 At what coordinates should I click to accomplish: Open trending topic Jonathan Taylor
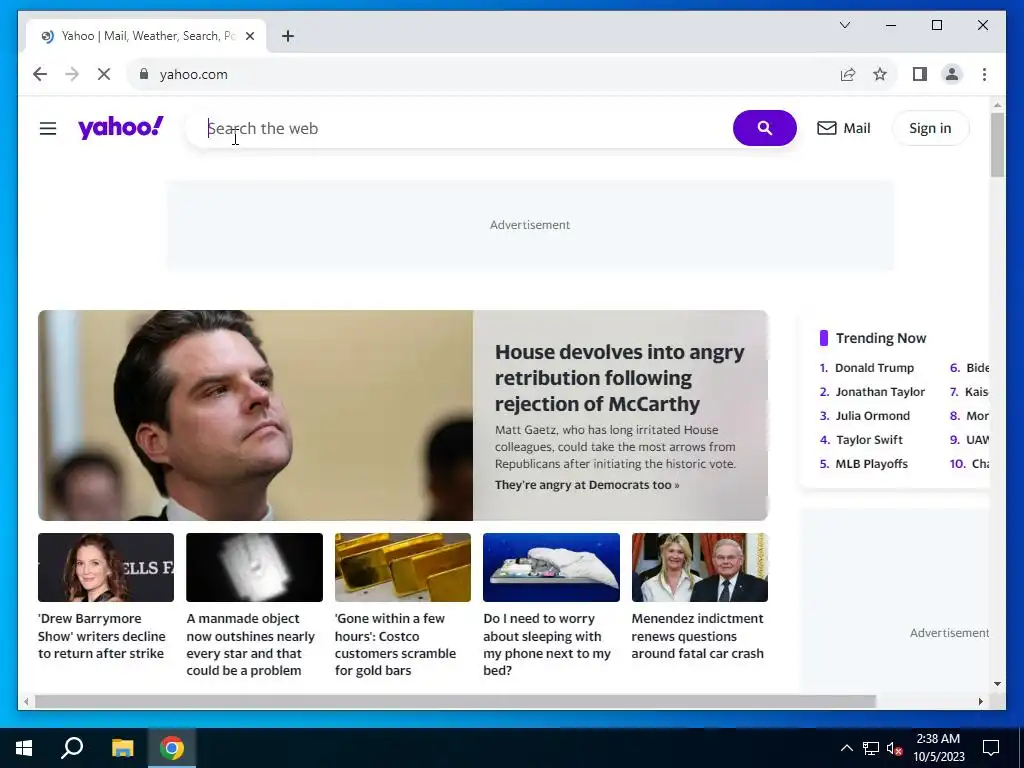(x=880, y=392)
